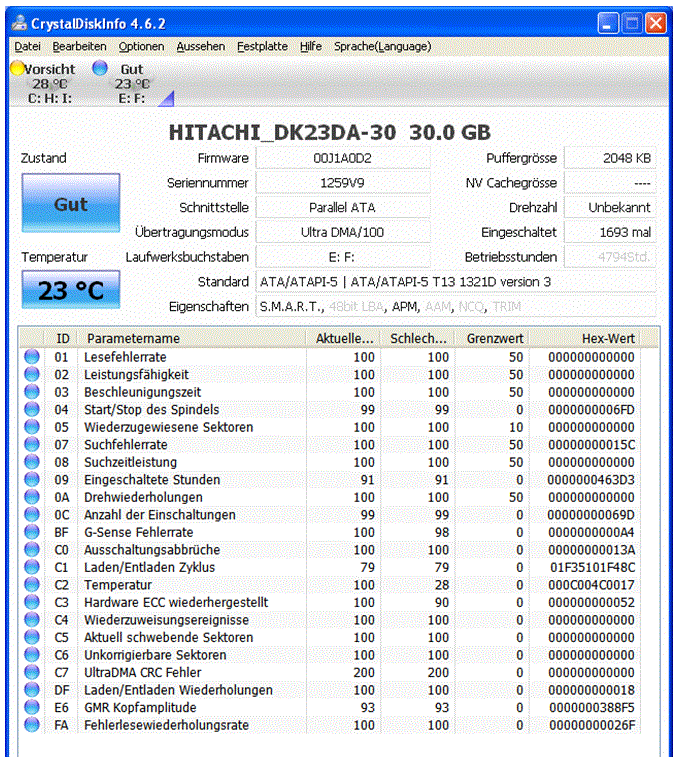The height and width of the screenshot is (757, 682).
Task: Click status icon of G-Sense Fehlerrate row
Action: click(x=32, y=532)
